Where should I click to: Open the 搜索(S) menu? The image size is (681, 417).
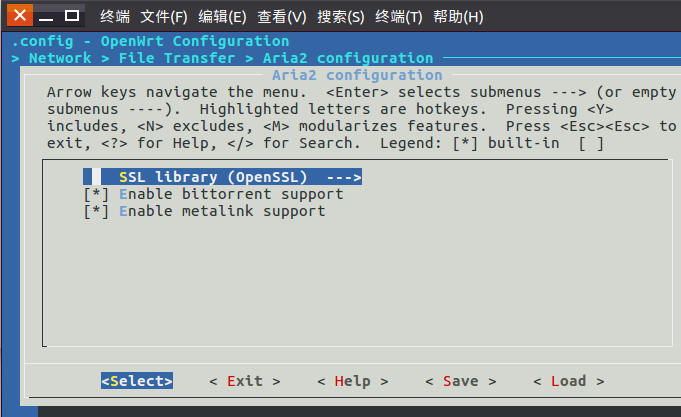click(340, 17)
